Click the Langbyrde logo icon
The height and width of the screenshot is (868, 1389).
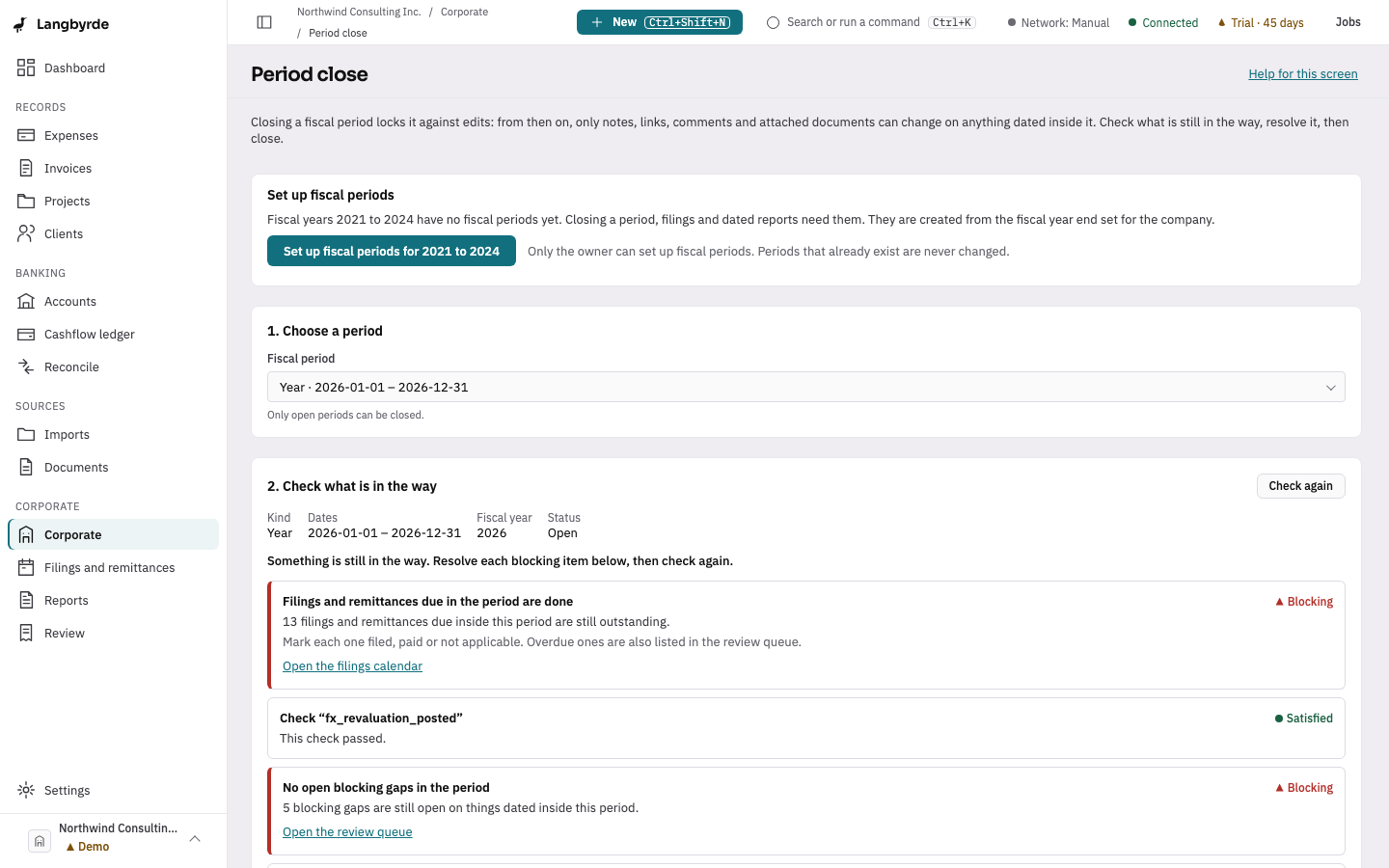[x=19, y=25]
